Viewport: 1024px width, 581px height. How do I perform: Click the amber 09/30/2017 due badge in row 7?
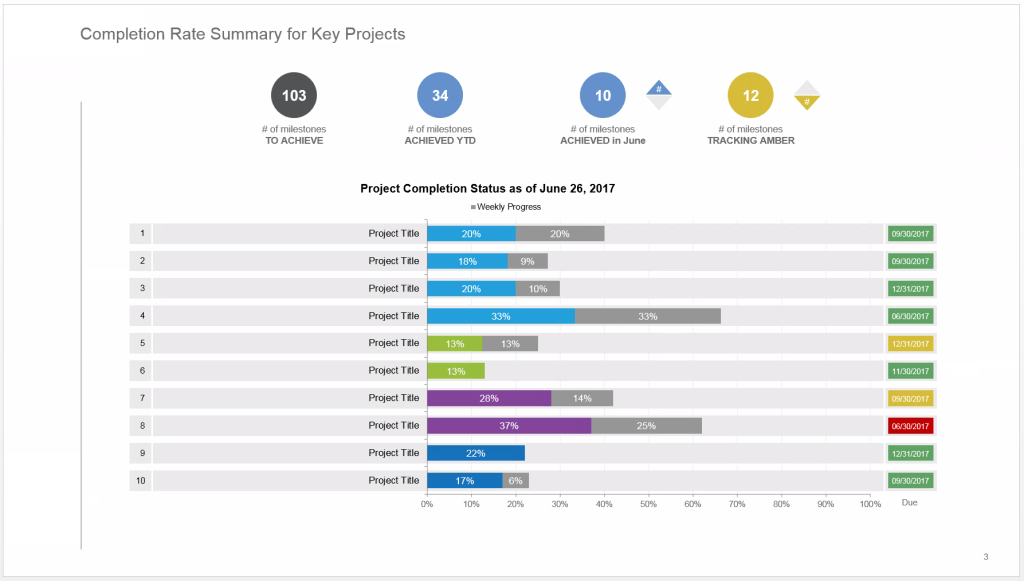pos(910,398)
